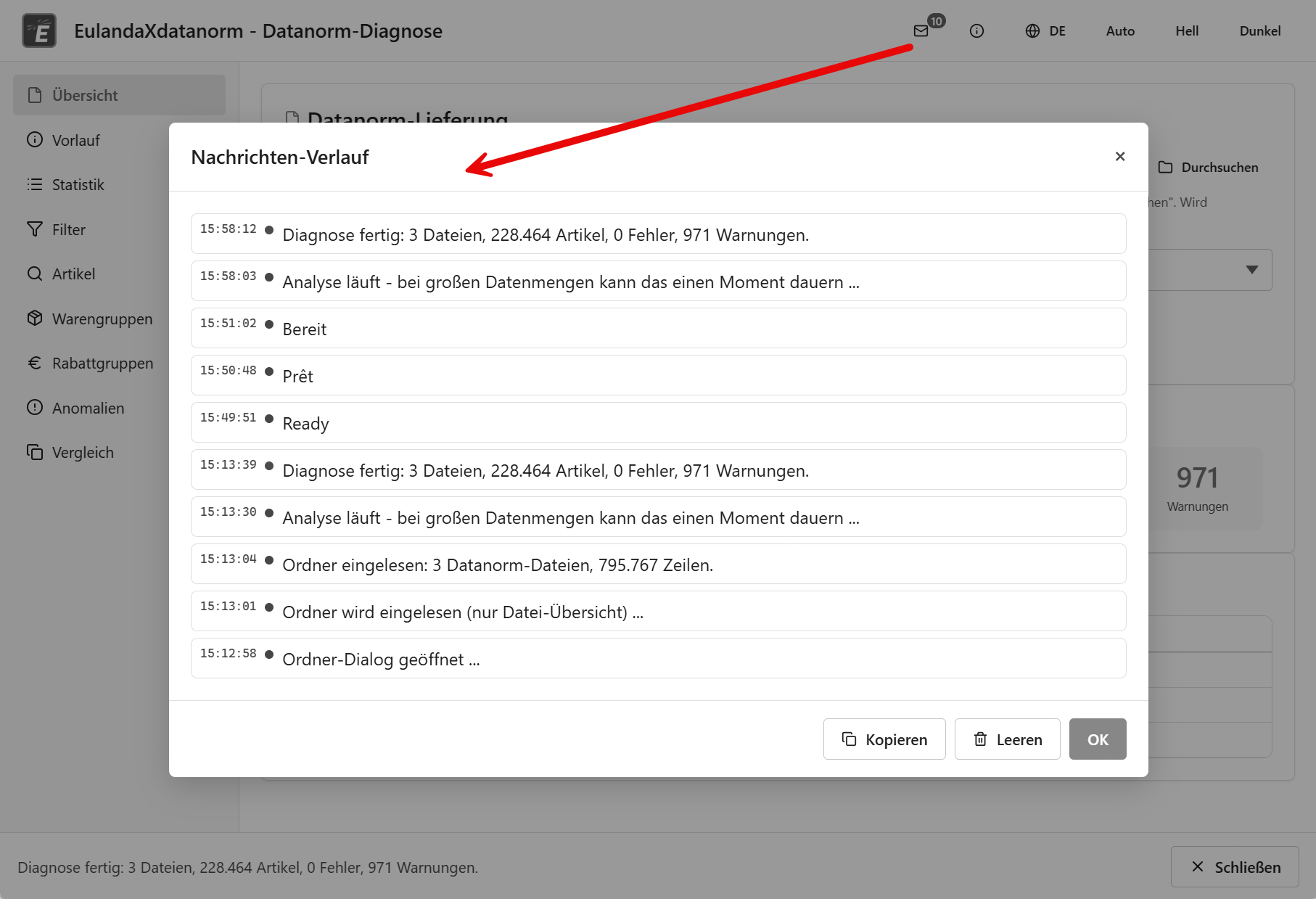Select the Ordner wird eingelesen message
The height and width of the screenshot is (899, 1316).
659,611
